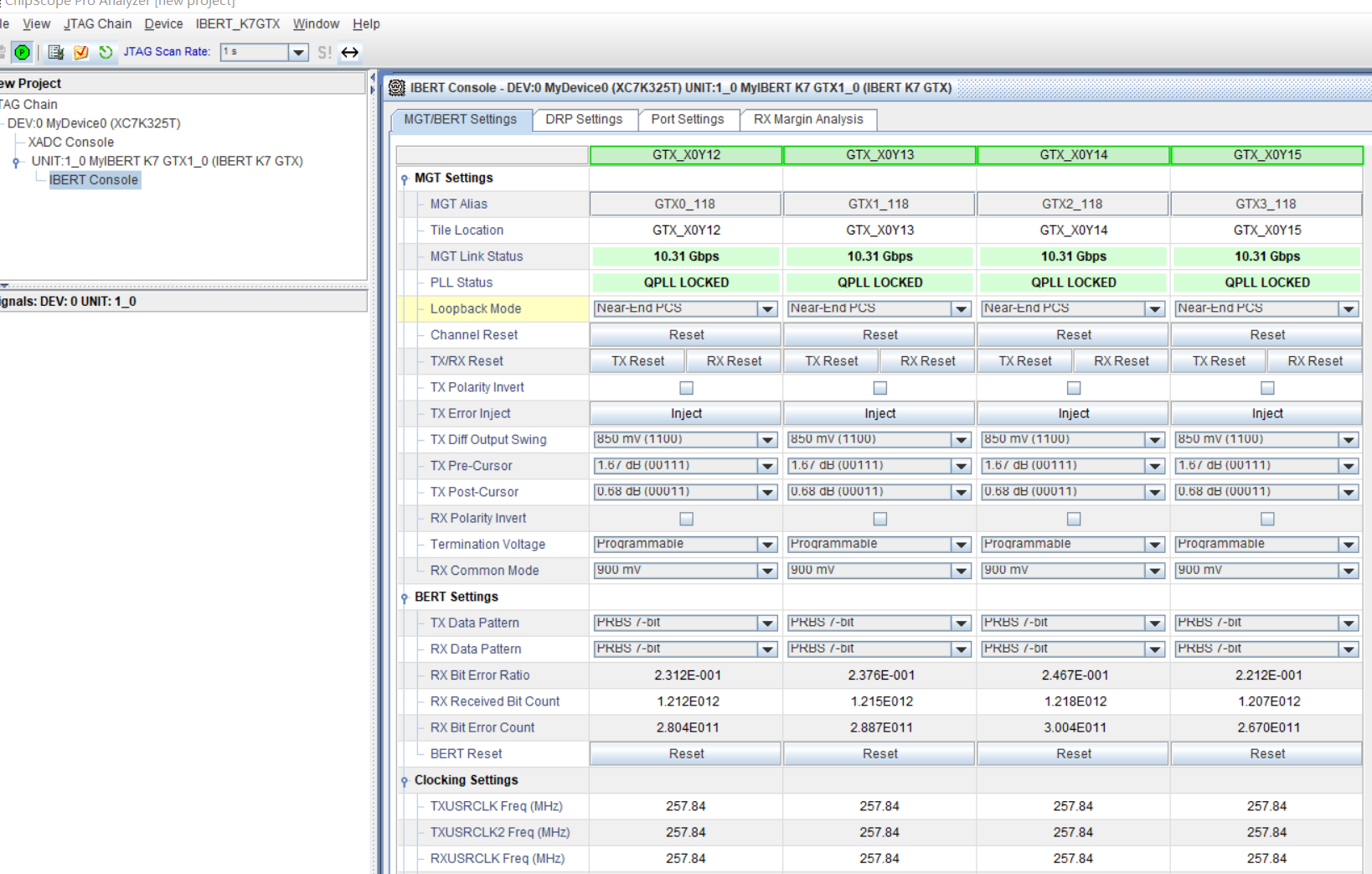Open TX Diff Output Swing dropdown for GTX_X0Y13
This screenshot has height=874, width=1372.
962,440
